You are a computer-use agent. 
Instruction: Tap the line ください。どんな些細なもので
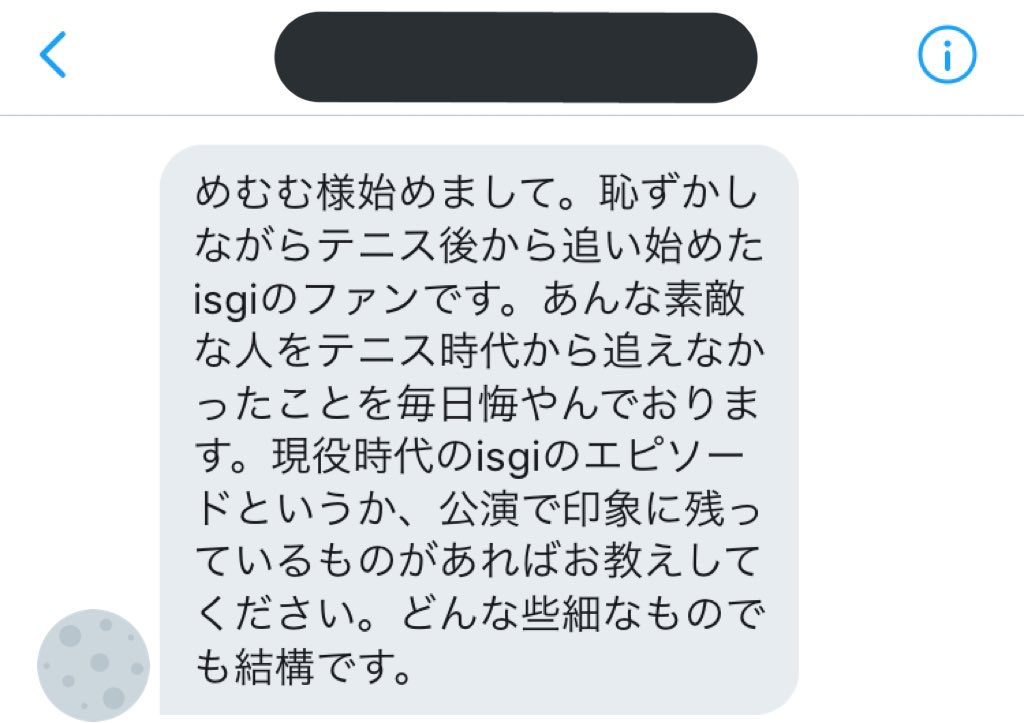[479, 614]
